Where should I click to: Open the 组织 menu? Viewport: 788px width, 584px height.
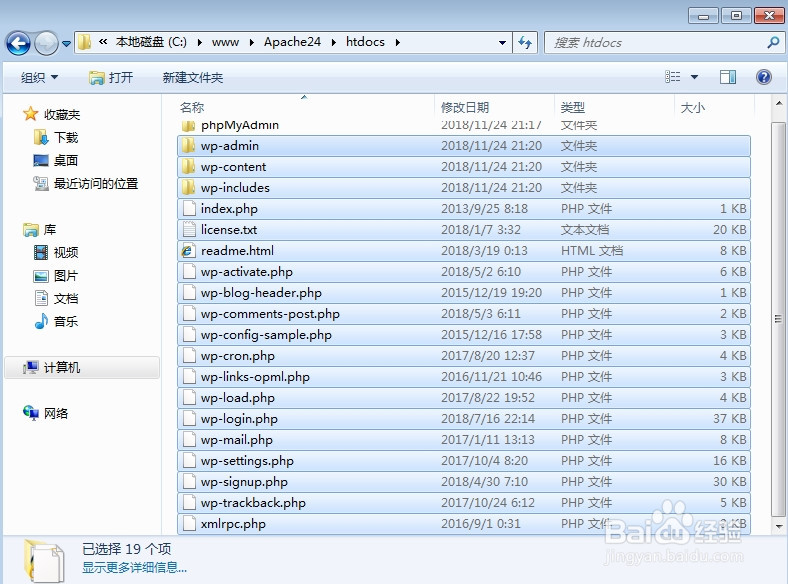coord(39,77)
